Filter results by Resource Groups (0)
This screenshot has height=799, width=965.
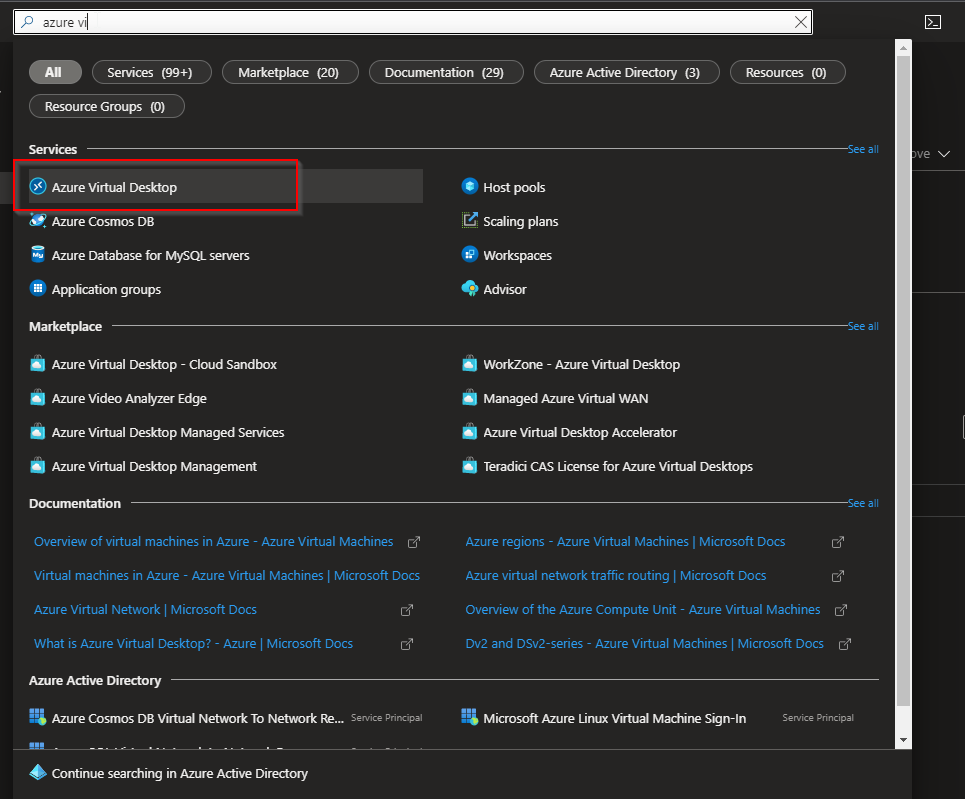pyautogui.click(x=106, y=106)
